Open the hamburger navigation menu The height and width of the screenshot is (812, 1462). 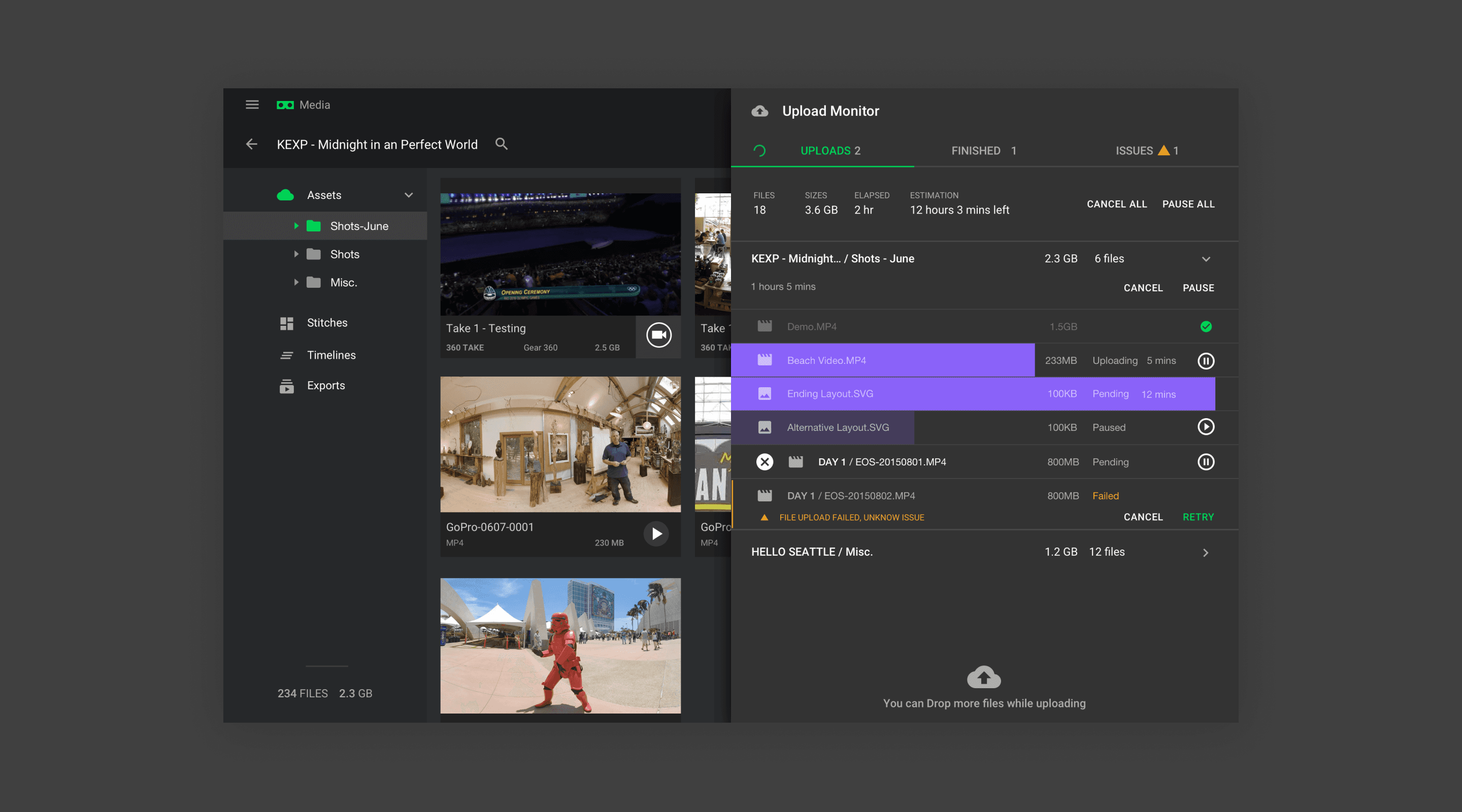pyautogui.click(x=252, y=105)
